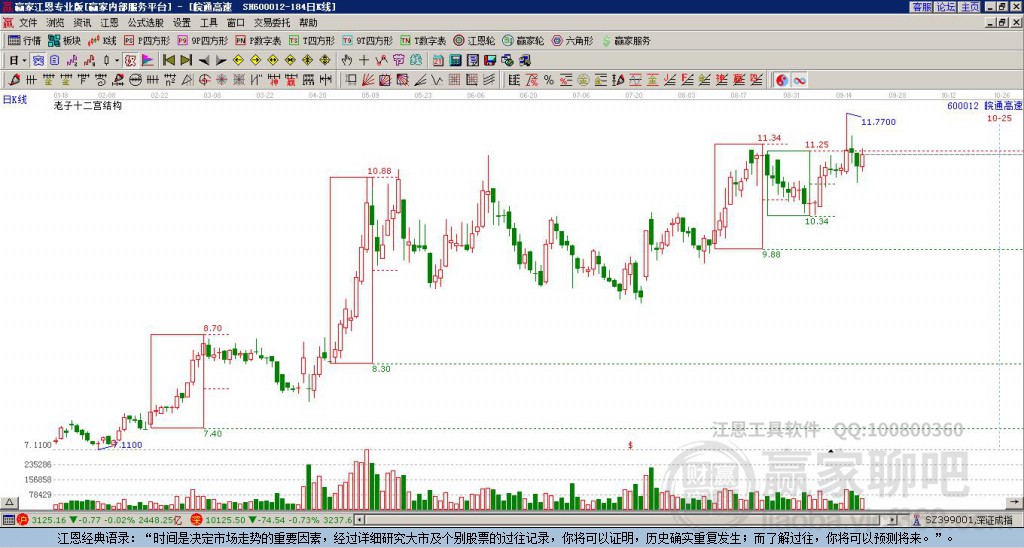
Task: Toggle the 权 adjustment button
Action: [130, 61]
